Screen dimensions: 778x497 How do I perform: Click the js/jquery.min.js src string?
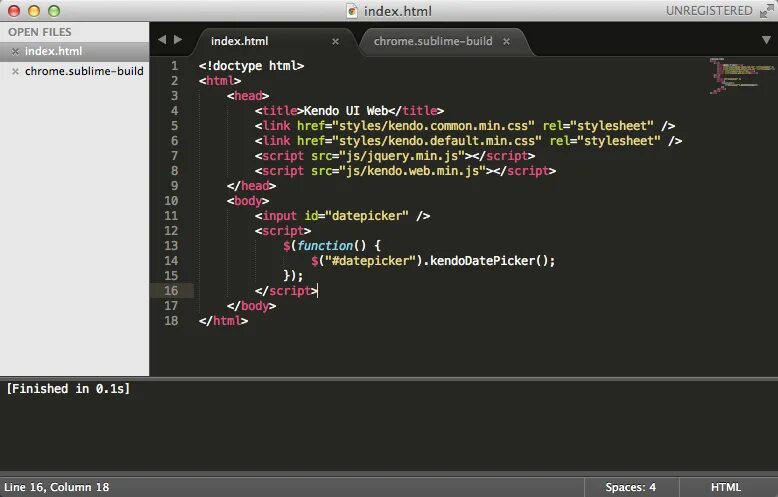[x=402, y=156]
